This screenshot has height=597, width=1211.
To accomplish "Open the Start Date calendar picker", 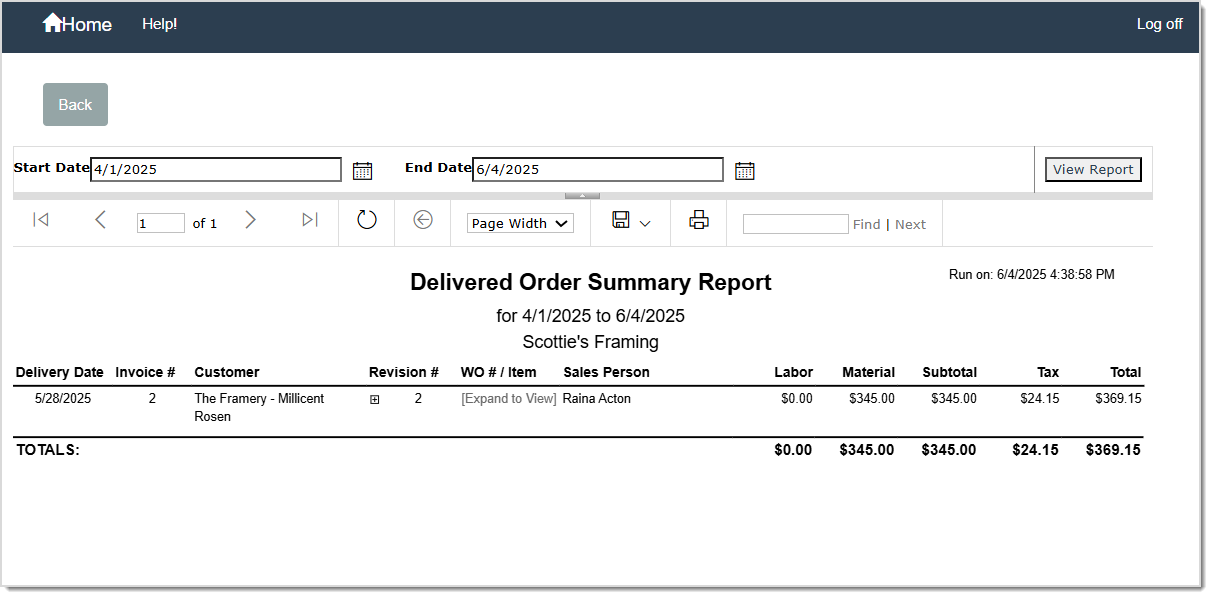I will (362, 169).
